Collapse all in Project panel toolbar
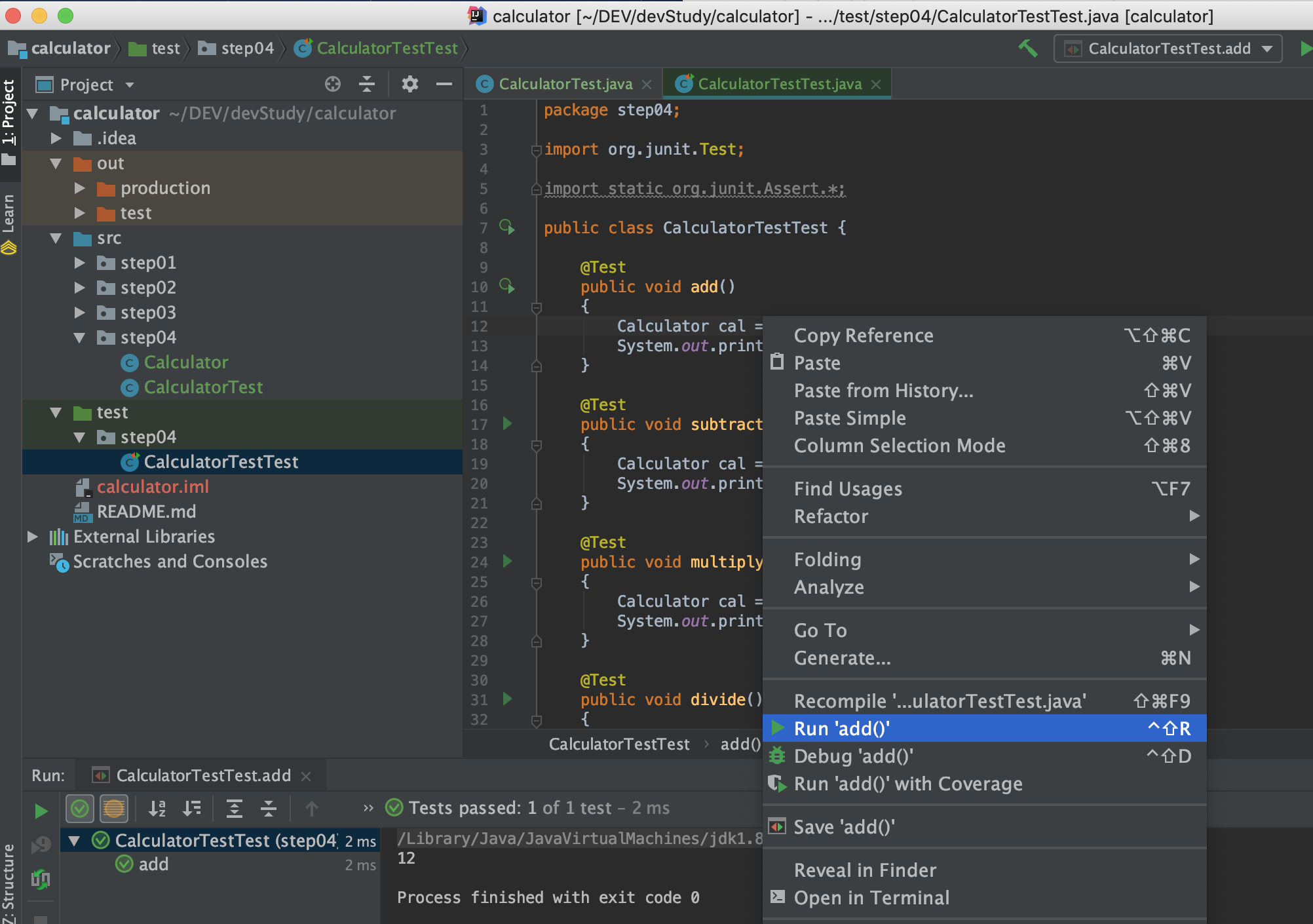This screenshot has width=1313, height=924. coord(367,84)
